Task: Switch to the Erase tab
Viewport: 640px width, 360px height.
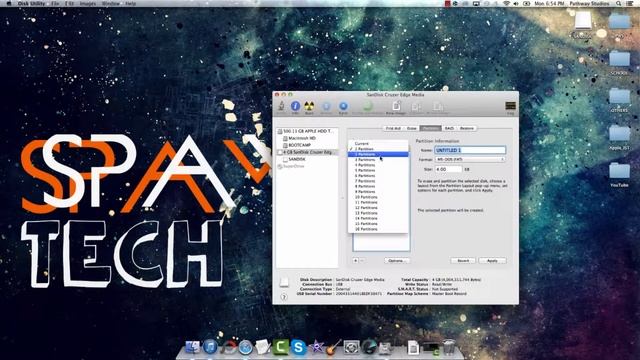Action: [x=411, y=128]
